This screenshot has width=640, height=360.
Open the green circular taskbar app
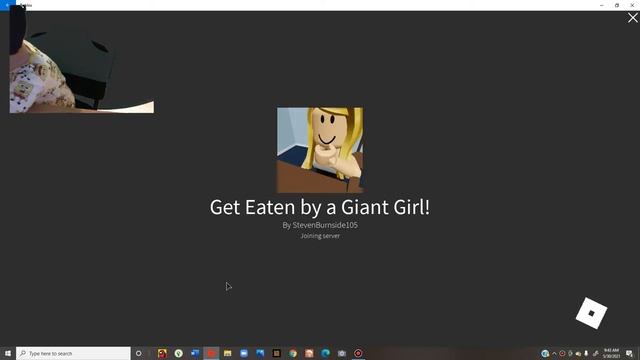pos(179,353)
